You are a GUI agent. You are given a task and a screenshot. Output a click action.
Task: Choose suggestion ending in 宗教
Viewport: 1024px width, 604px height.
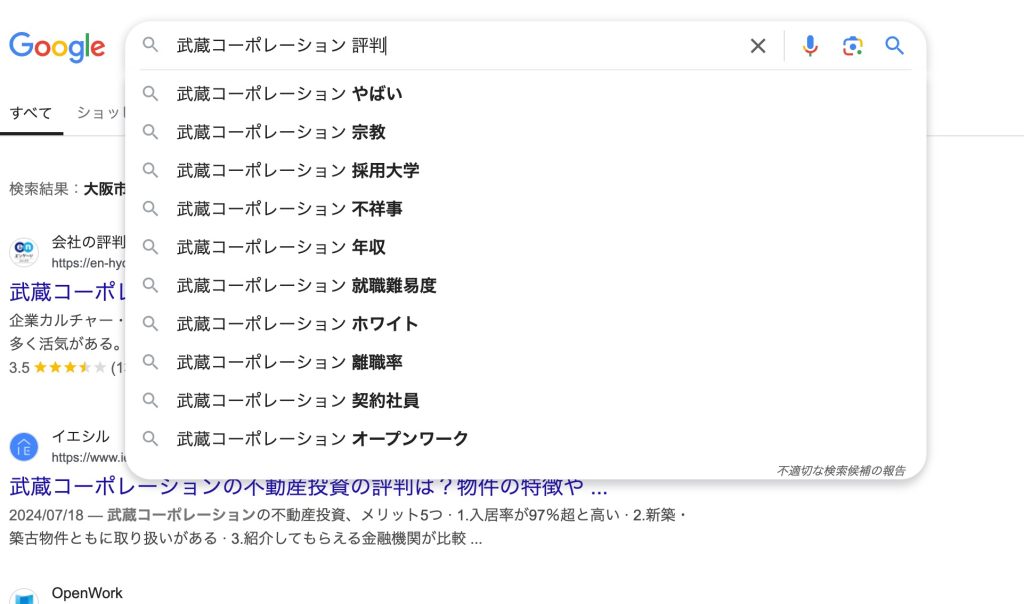click(281, 132)
